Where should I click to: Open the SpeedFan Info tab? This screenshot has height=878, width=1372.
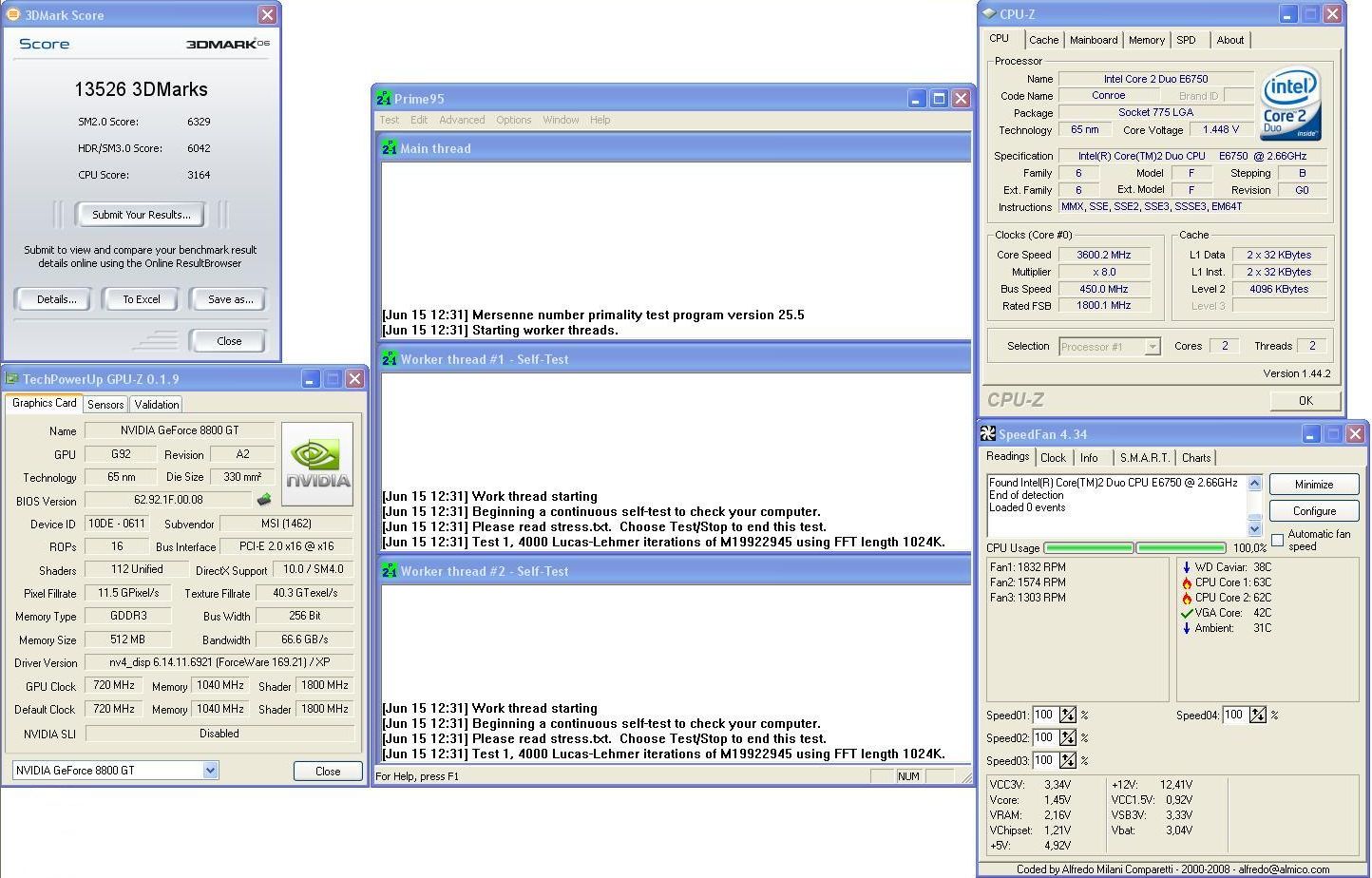tap(1090, 458)
